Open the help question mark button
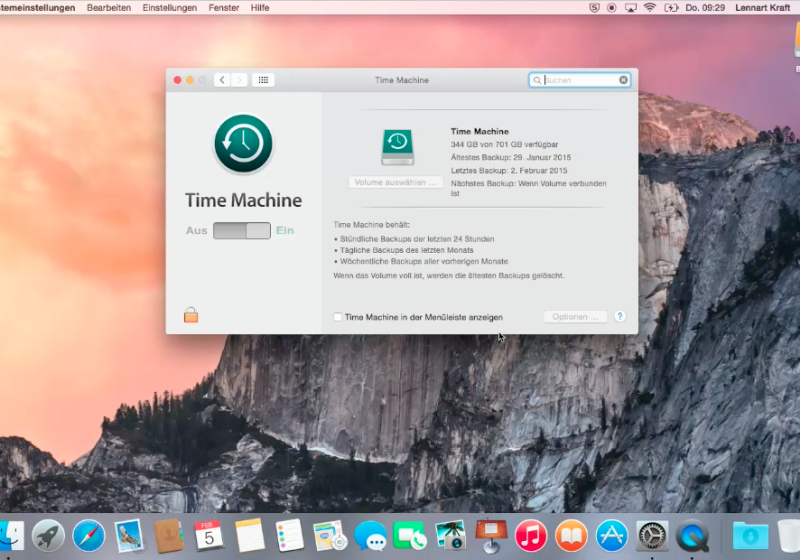The image size is (800, 560). pos(620,316)
